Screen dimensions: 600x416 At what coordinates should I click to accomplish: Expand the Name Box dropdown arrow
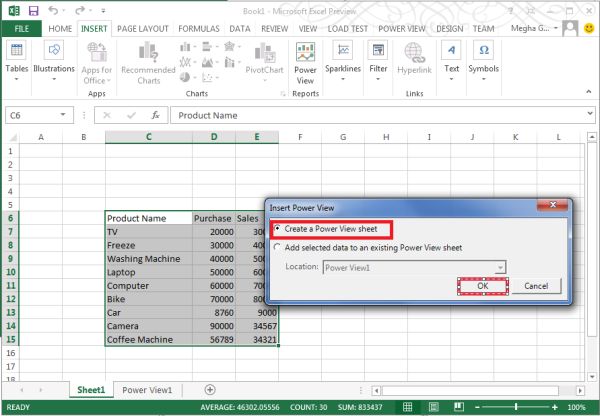[x=63, y=115]
